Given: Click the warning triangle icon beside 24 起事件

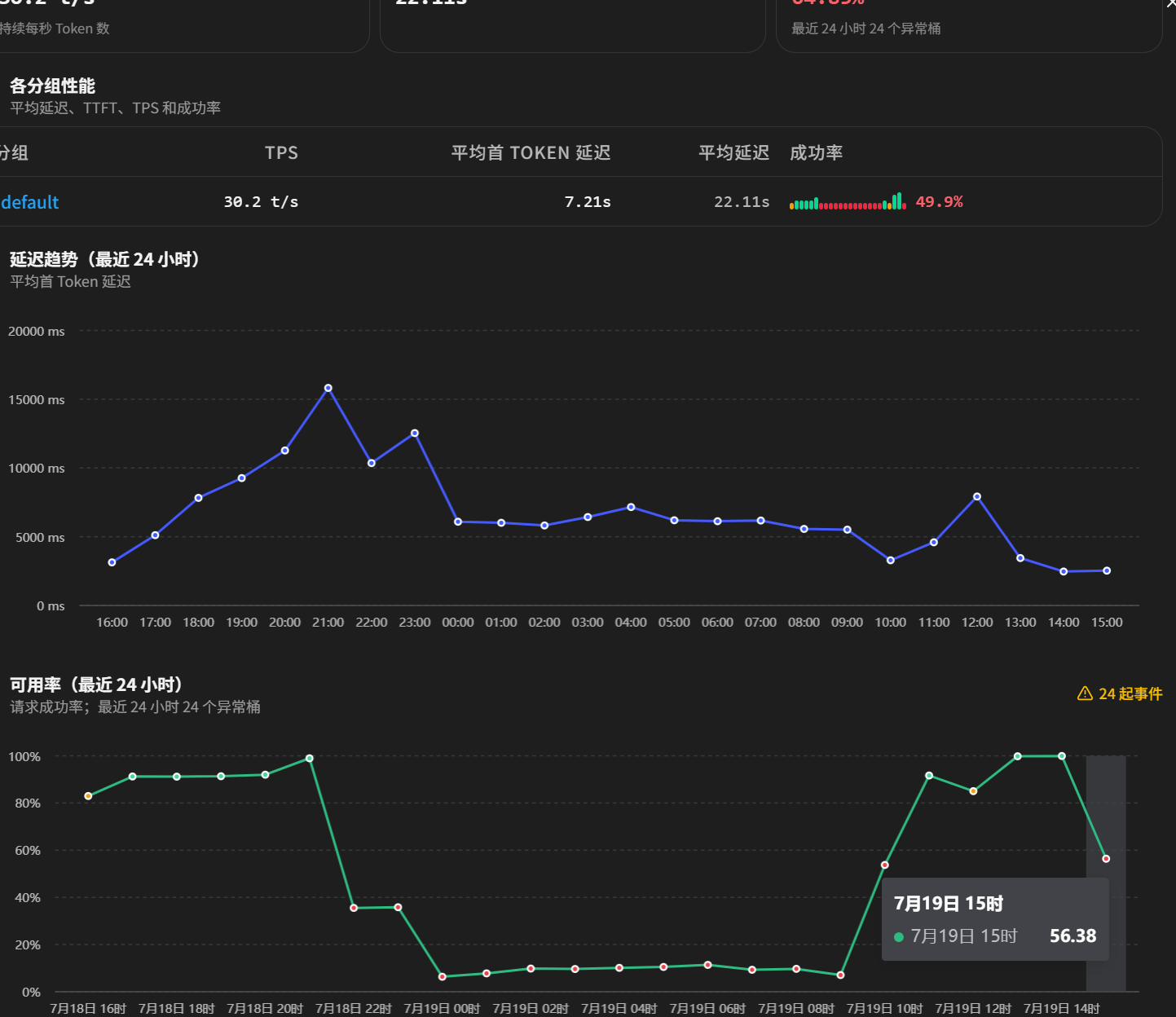Looking at the screenshot, I should 1085,693.
